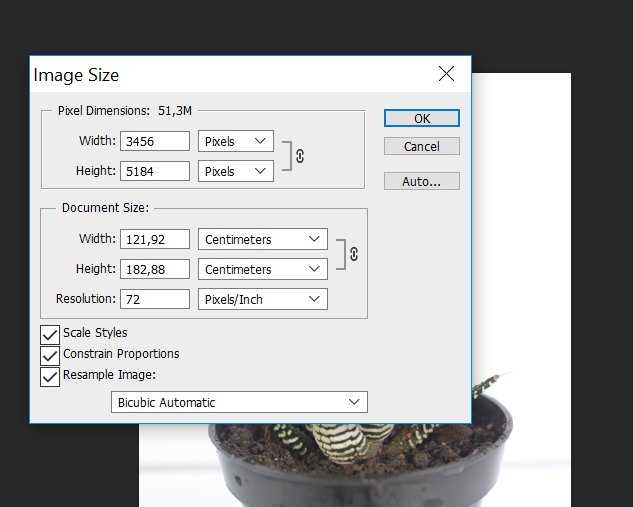The height and width of the screenshot is (507, 633).
Task: Click the Pixel Dimensions 51,3M label
Action: pyautogui.click(x=125, y=111)
